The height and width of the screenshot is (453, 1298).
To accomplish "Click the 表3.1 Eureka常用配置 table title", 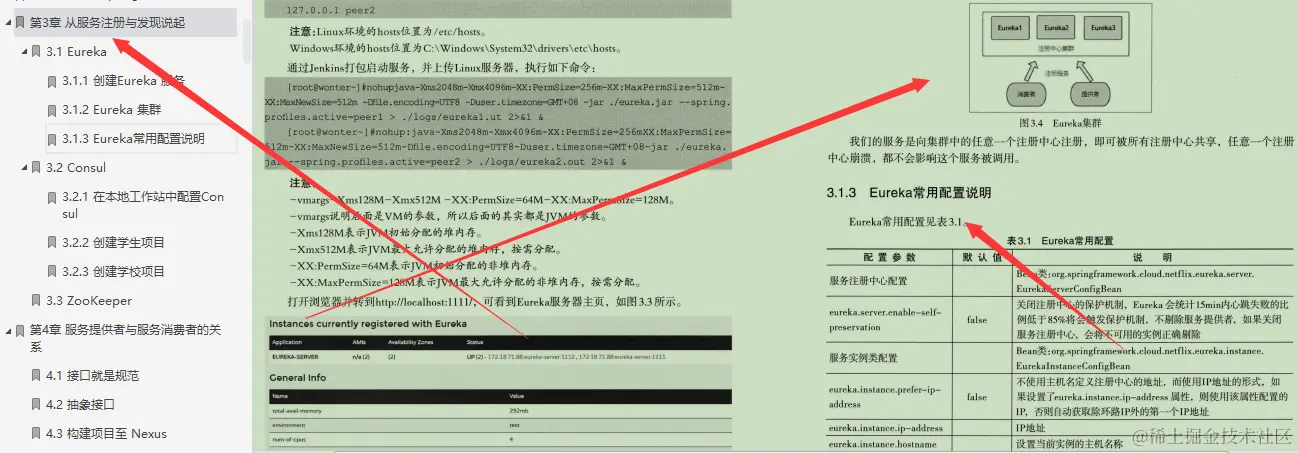I will point(1059,241).
